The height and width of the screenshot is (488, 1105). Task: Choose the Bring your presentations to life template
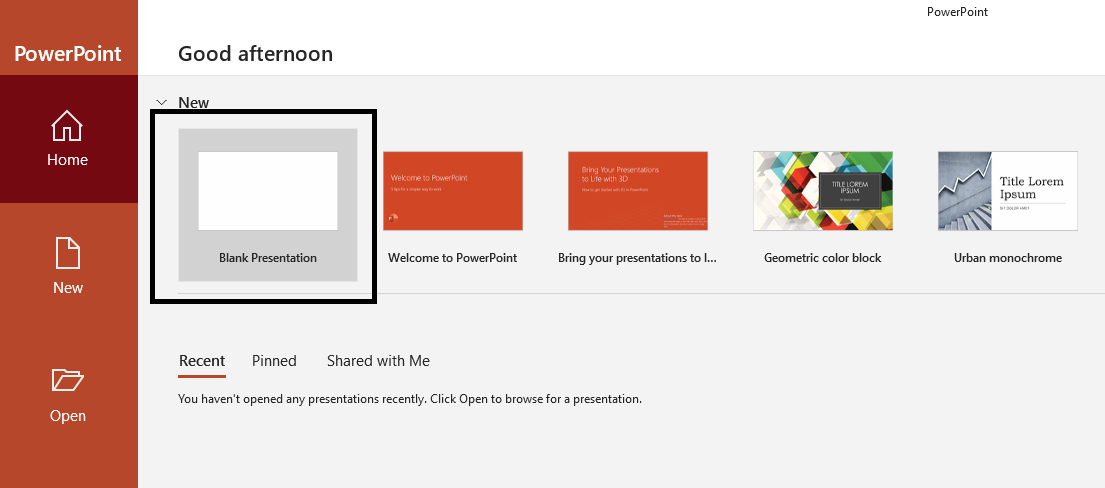(x=638, y=191)
